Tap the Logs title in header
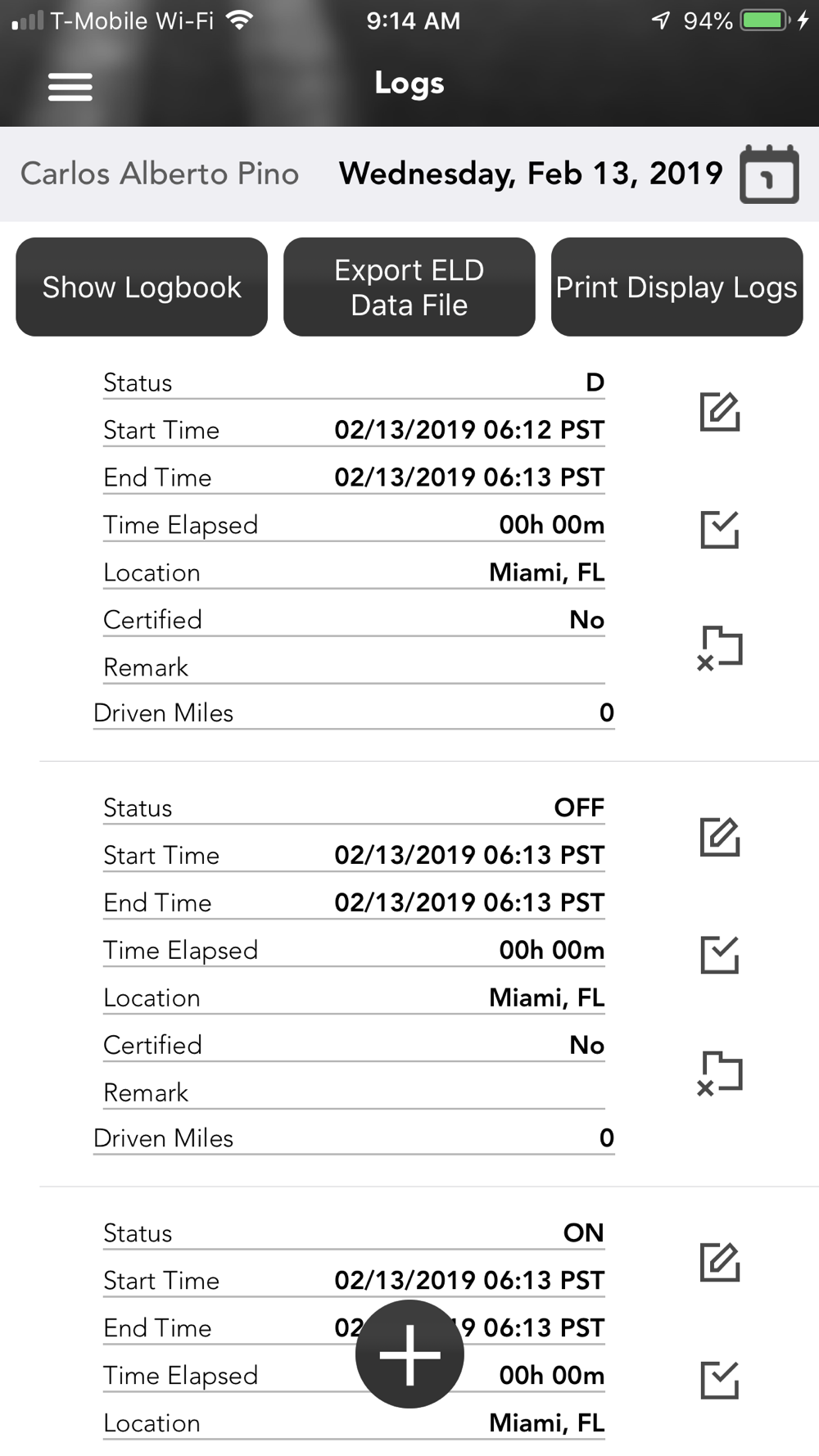The image size is (819, 1456). pyautogui.click(x=409, y=84)
